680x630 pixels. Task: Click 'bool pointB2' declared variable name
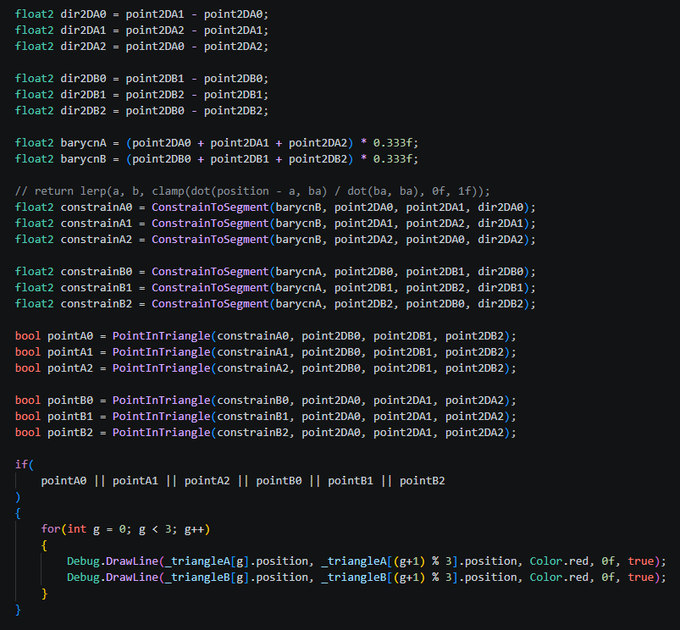[x=70, y=432]
